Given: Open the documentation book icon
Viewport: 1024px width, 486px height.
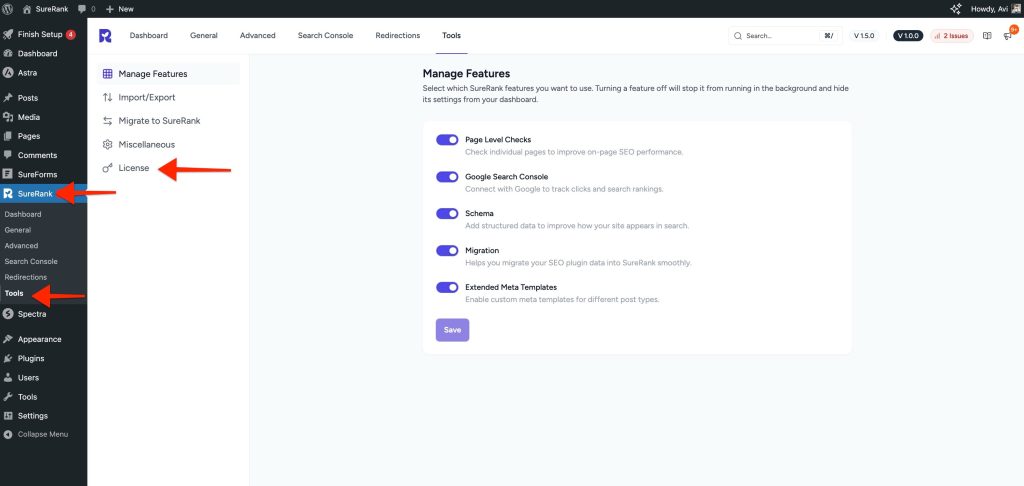Looking at the screenshot, I should coord(987,36).
